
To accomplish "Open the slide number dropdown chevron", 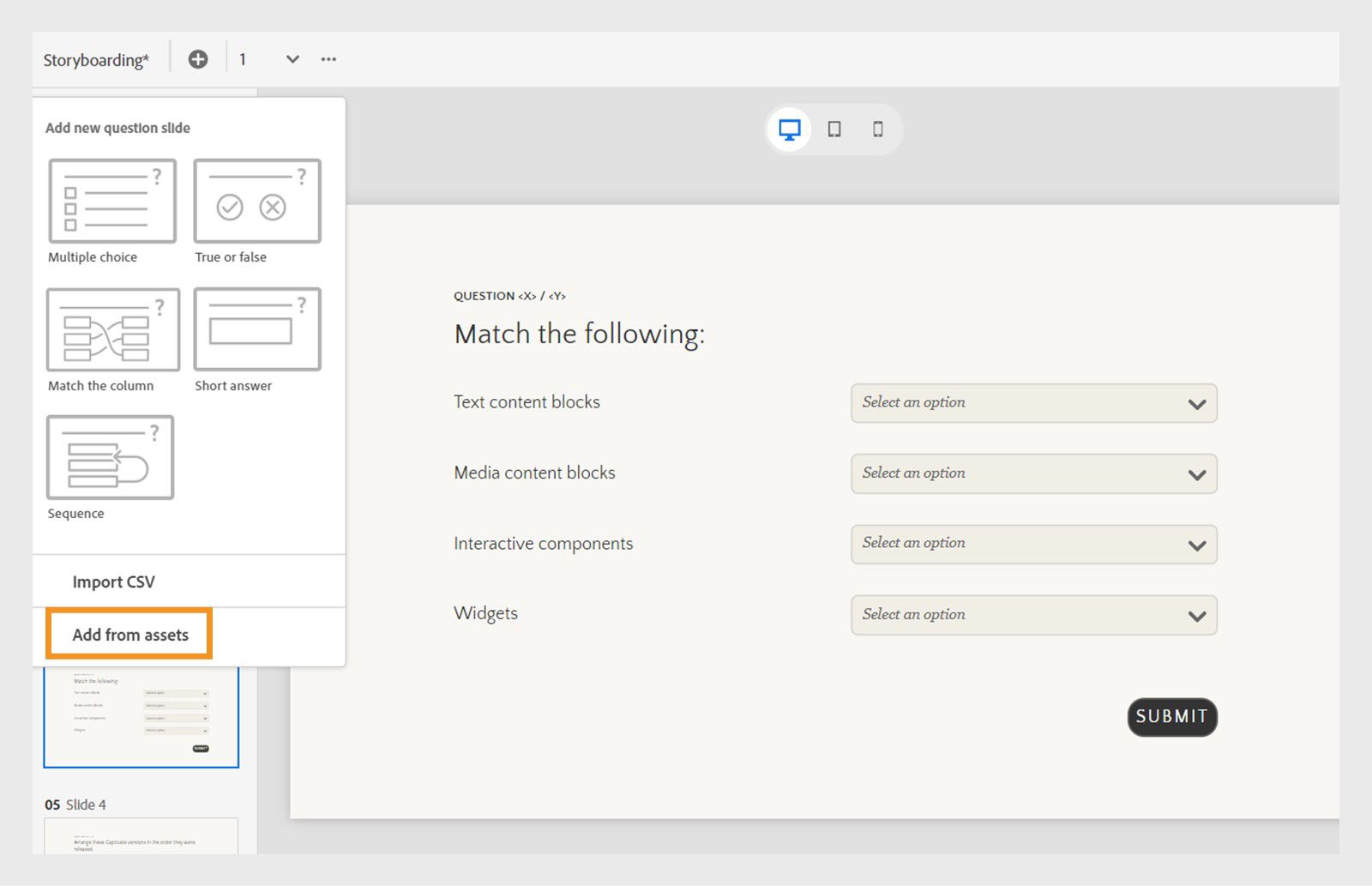I will [x=292, y=59].
